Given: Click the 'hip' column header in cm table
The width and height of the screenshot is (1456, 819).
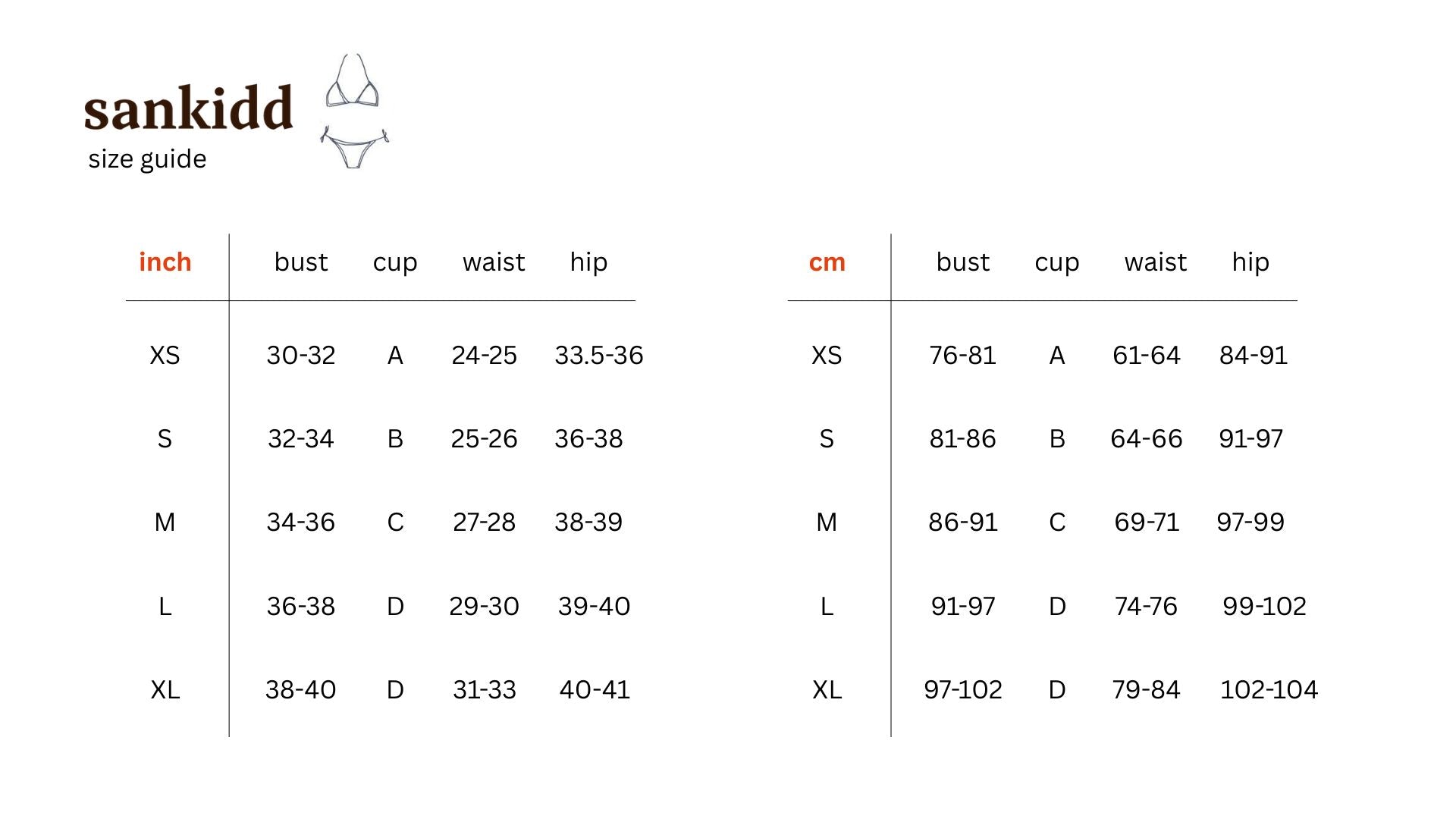Looking at the screenshot, I should tap(1250, 262).
